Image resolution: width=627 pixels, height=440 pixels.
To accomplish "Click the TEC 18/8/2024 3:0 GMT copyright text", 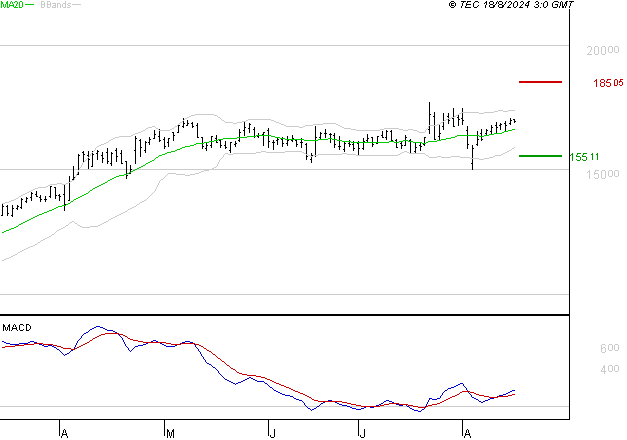I will point(511,5).
